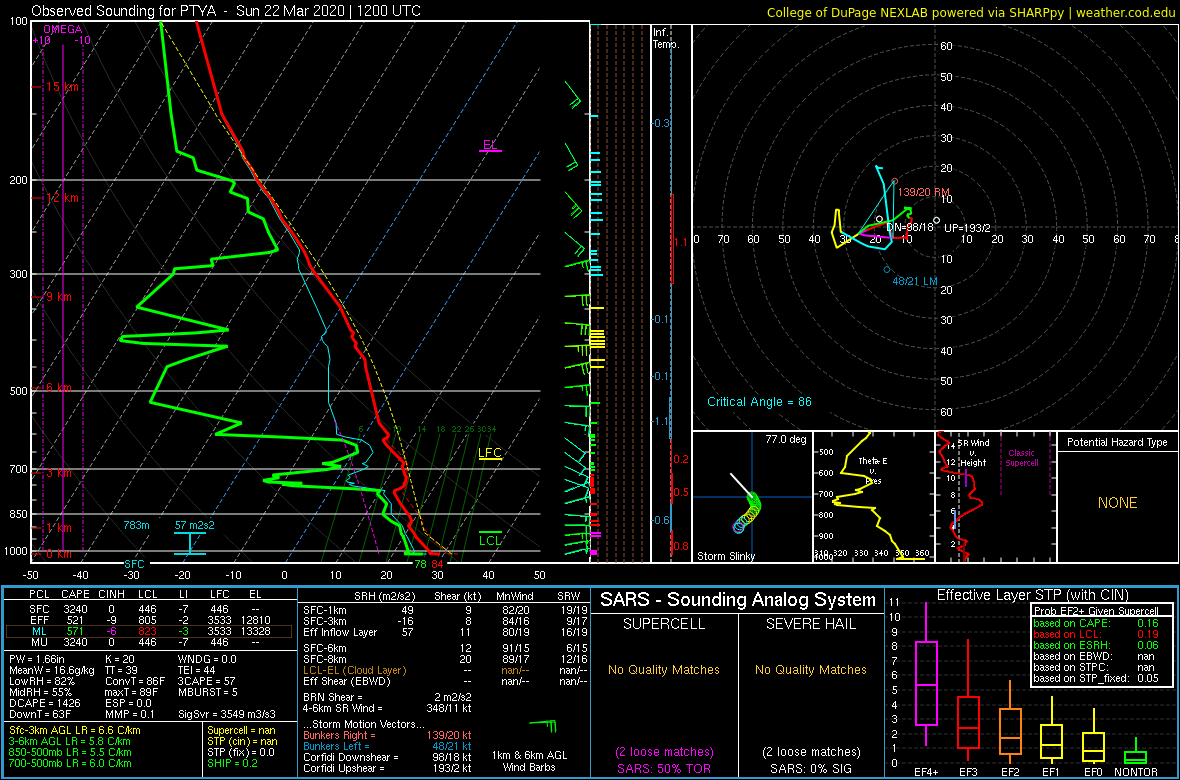Click the 'Sfc-3km AGL LR = 6.6 C/km' line
This screenshot has width=1180, height=780.
point(74,730)
